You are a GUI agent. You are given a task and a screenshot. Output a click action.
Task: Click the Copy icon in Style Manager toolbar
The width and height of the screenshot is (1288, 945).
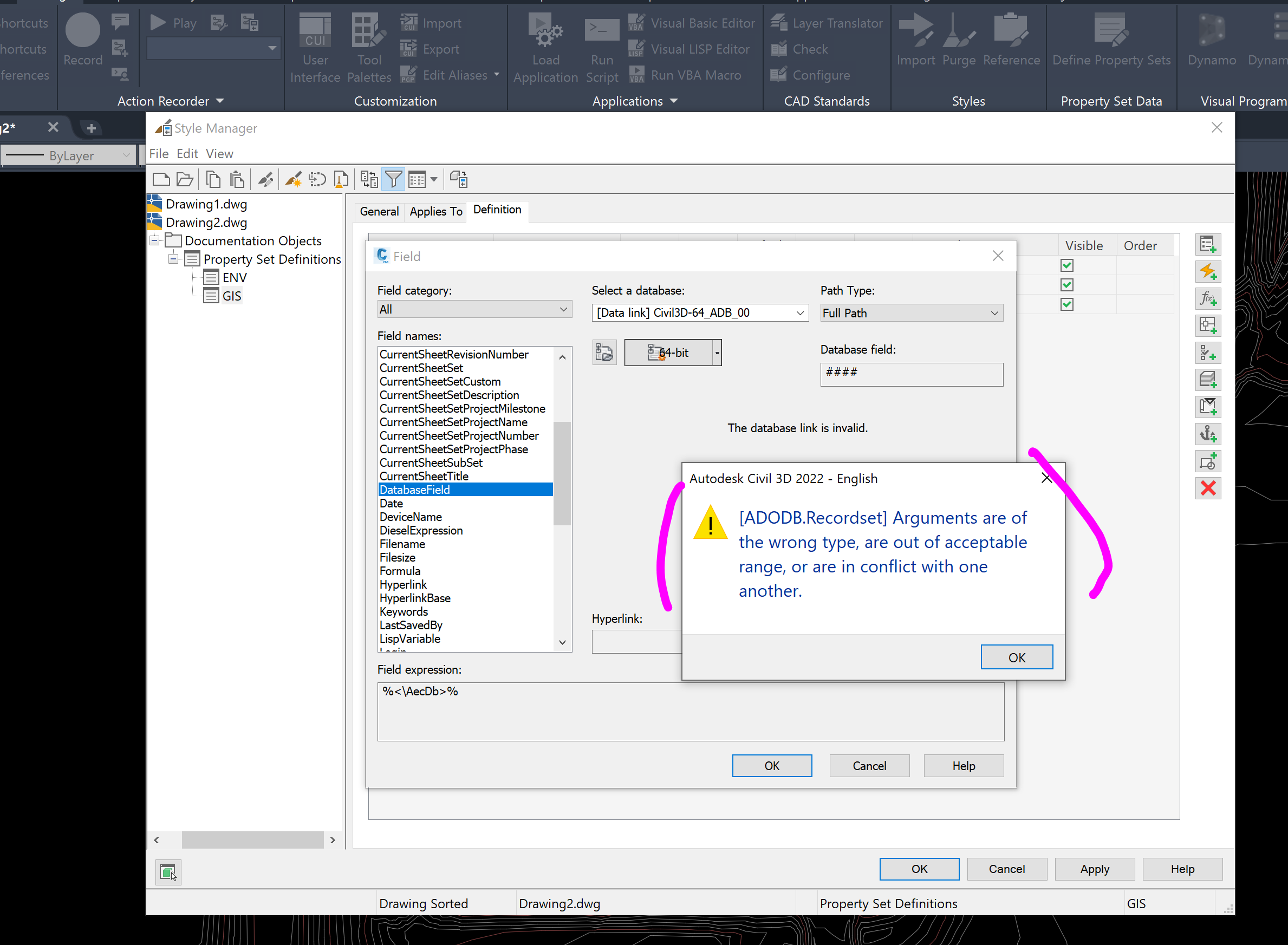pos(213,180)
